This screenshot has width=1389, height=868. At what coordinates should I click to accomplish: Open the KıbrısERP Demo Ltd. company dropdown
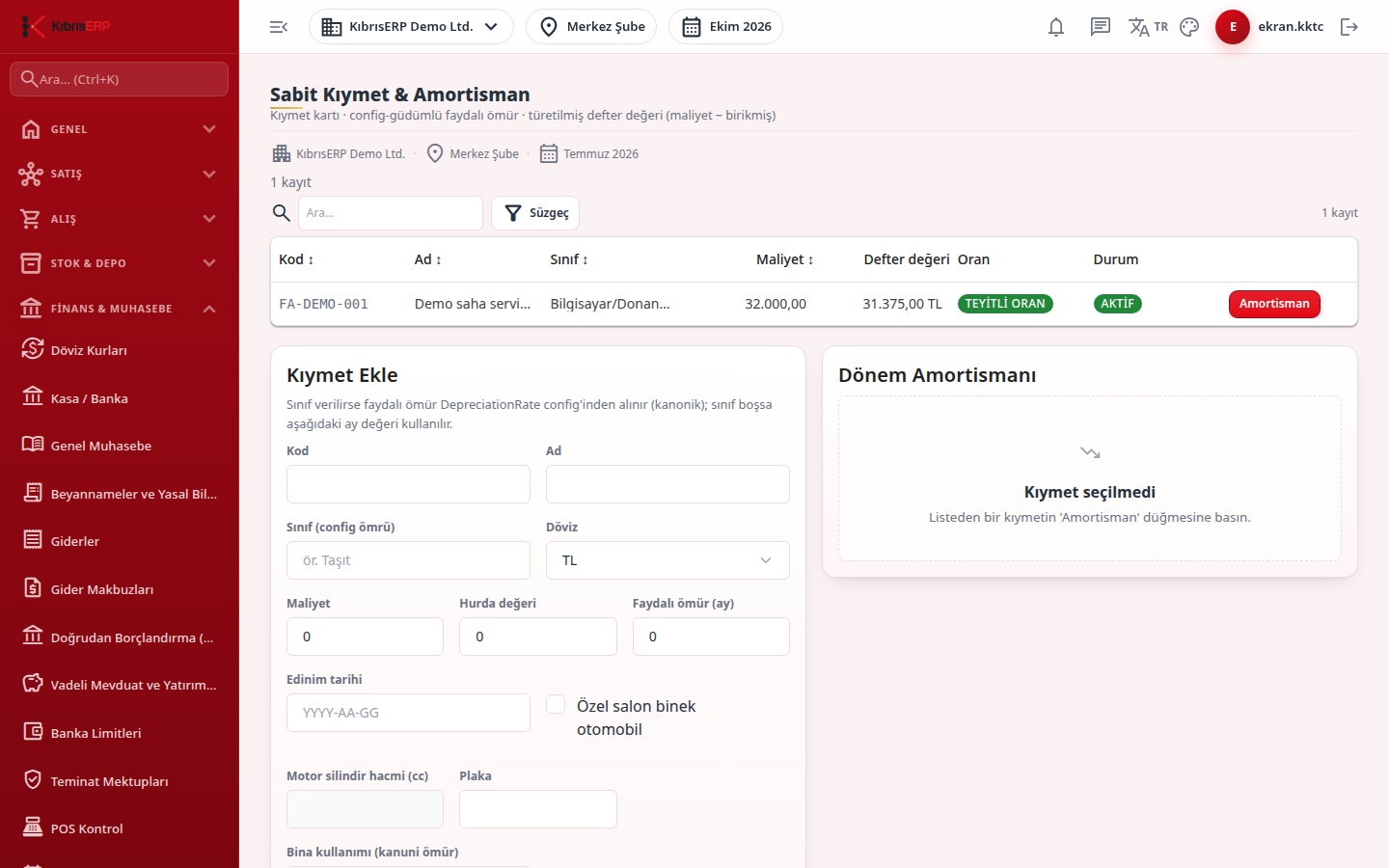[411, 27]
